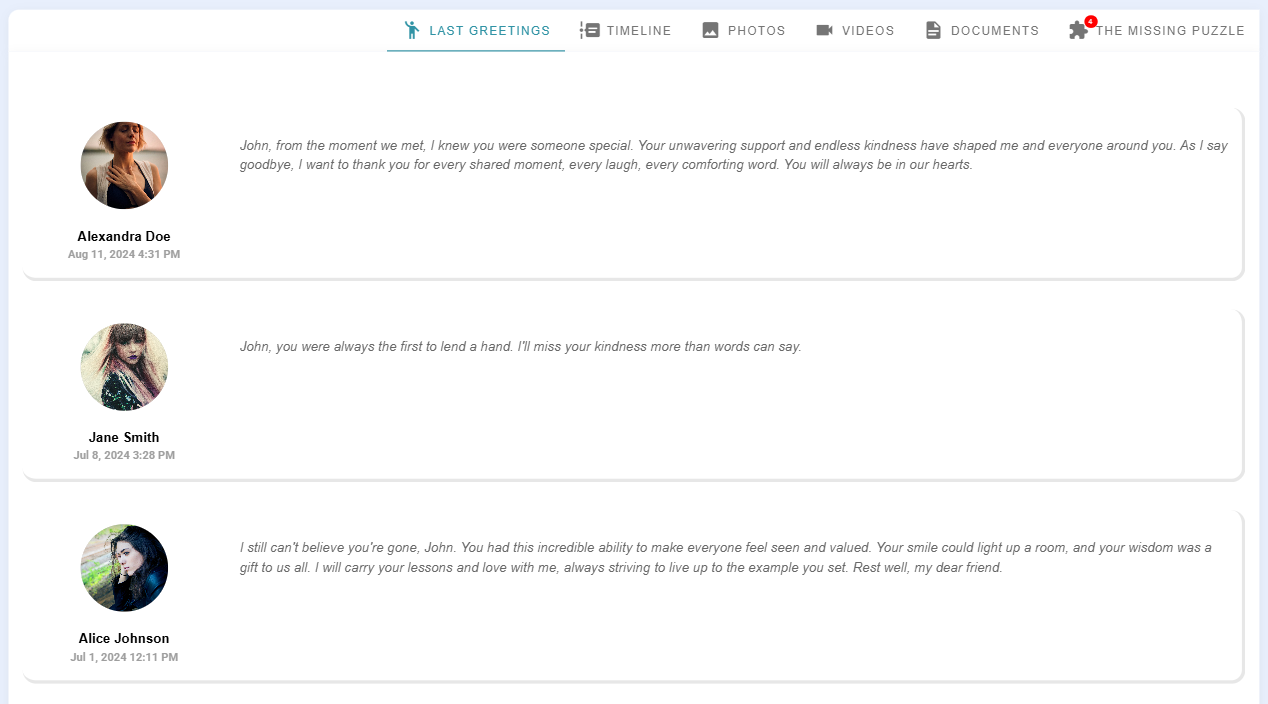
Task: Click Alice Johnson's profile photo
Action: (124, 567)
